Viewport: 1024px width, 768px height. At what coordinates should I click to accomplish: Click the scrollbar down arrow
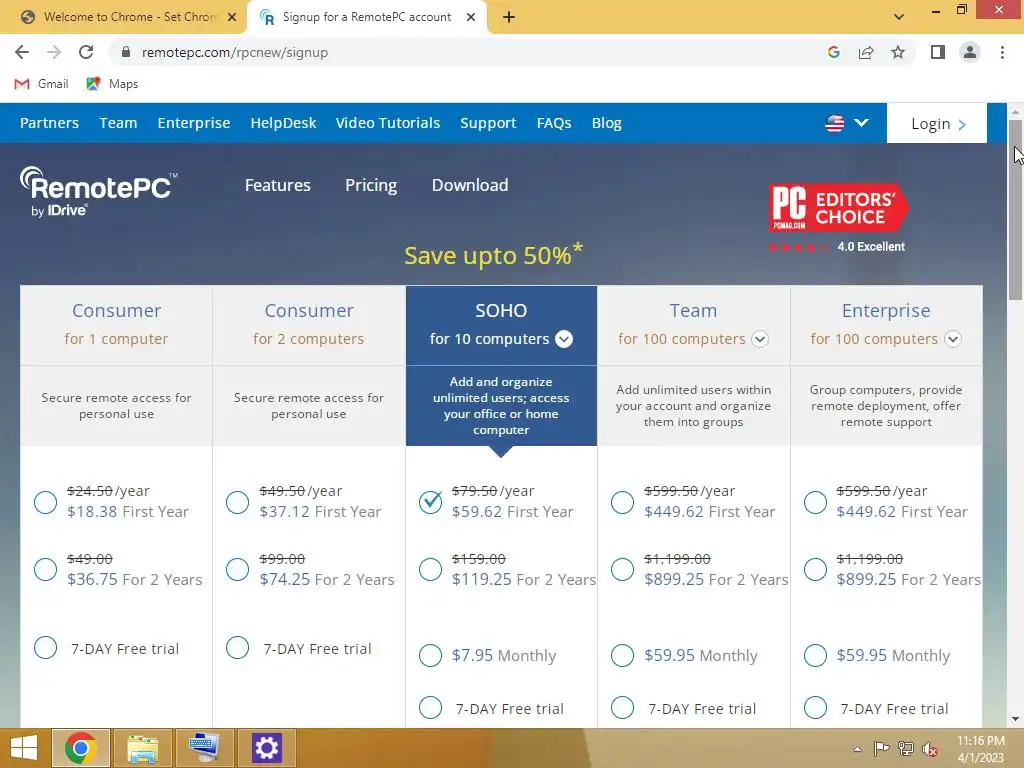pyautogui.click(x=1016, y=719)
